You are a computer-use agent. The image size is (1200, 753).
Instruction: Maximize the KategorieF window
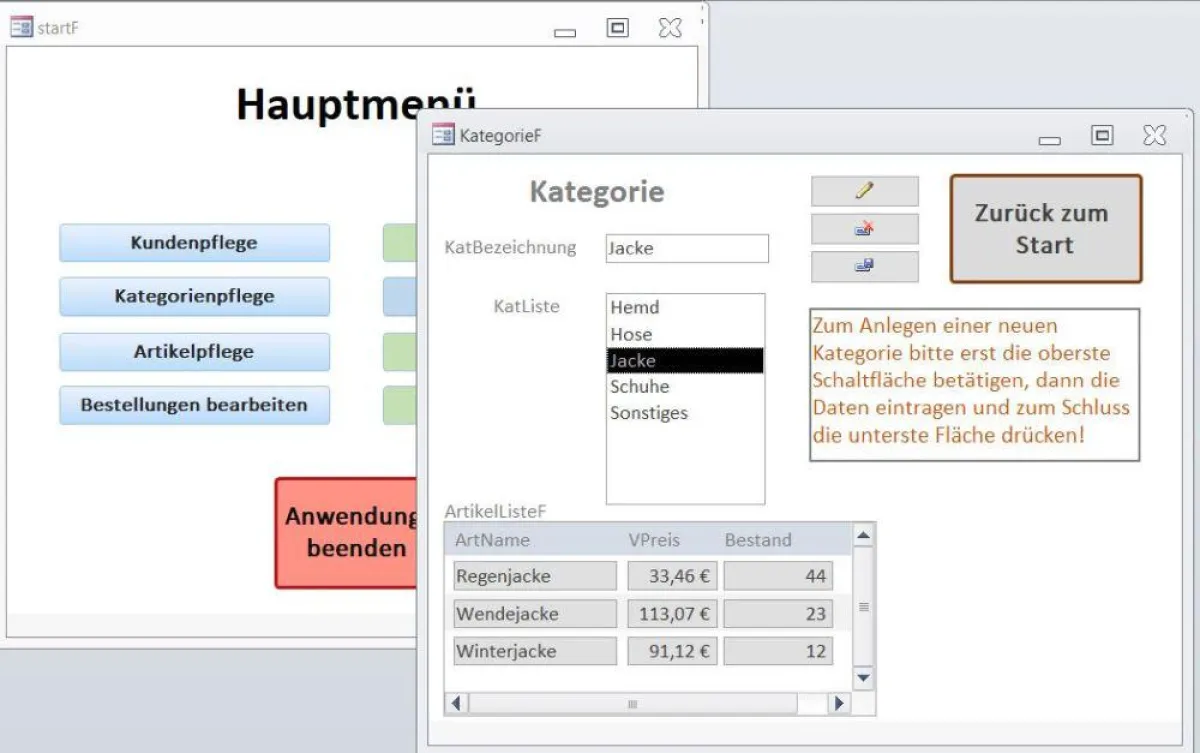click(x=1102, y=135)
